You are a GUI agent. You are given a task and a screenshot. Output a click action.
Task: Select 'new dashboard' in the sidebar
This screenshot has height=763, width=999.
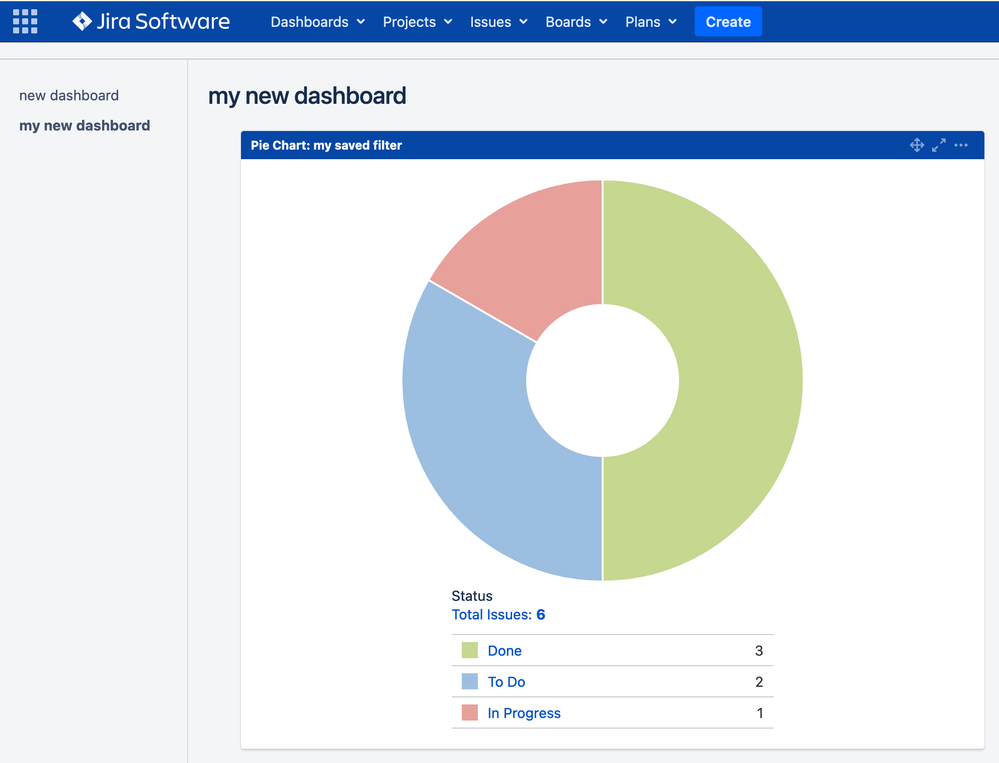pos(69,96)
